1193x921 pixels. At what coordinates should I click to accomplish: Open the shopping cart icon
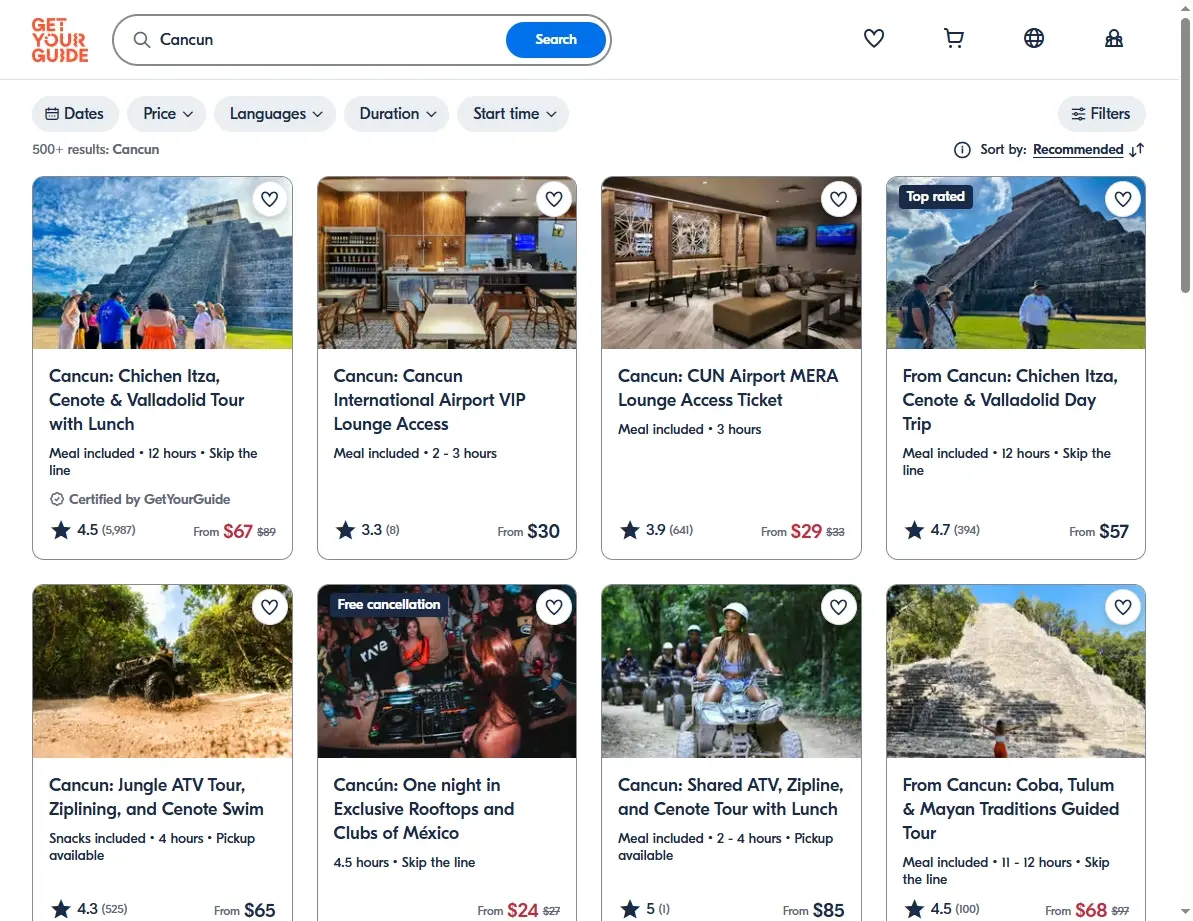pos(953,38)
